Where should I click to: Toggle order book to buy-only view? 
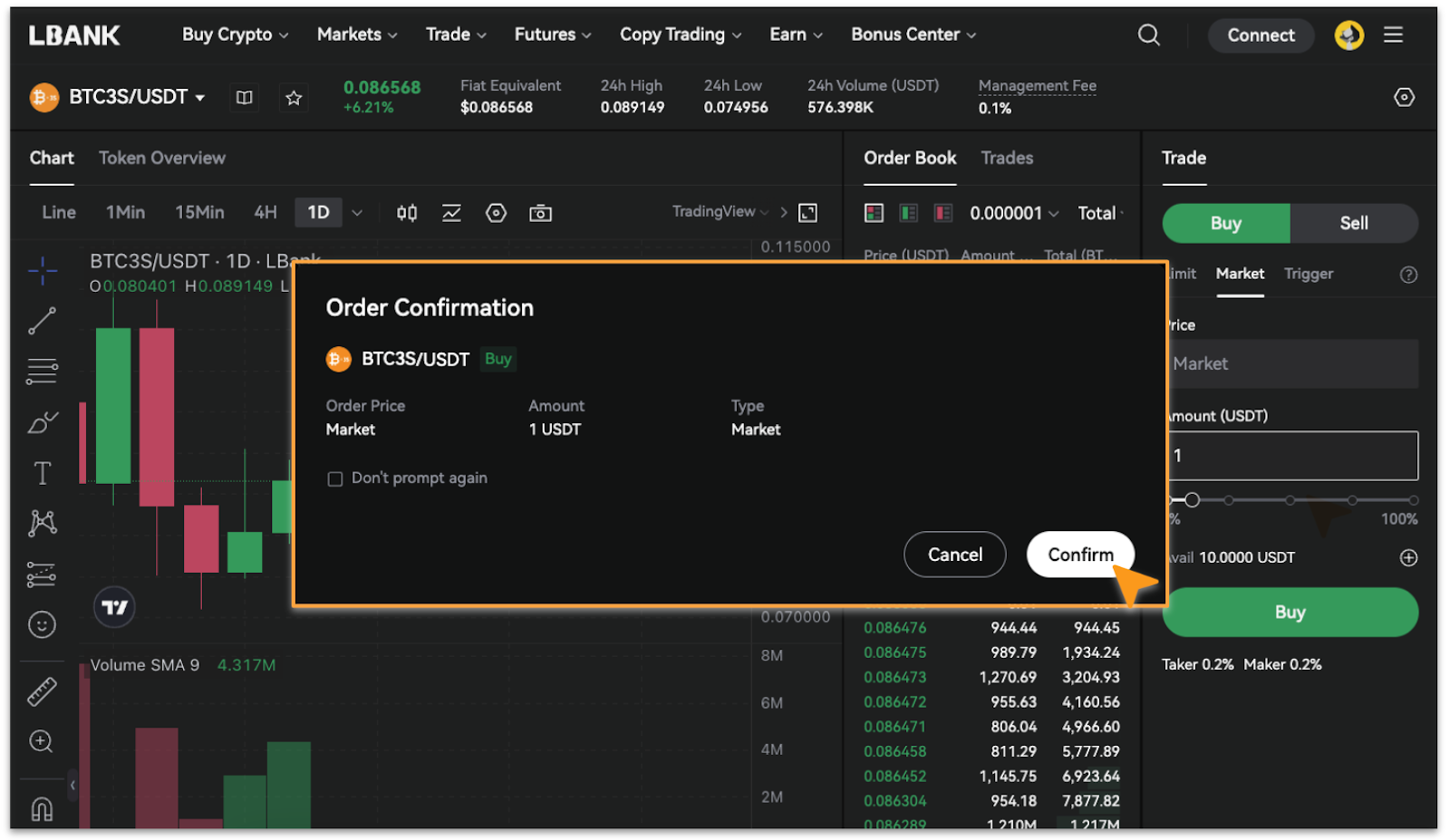[x=907, y=213]
